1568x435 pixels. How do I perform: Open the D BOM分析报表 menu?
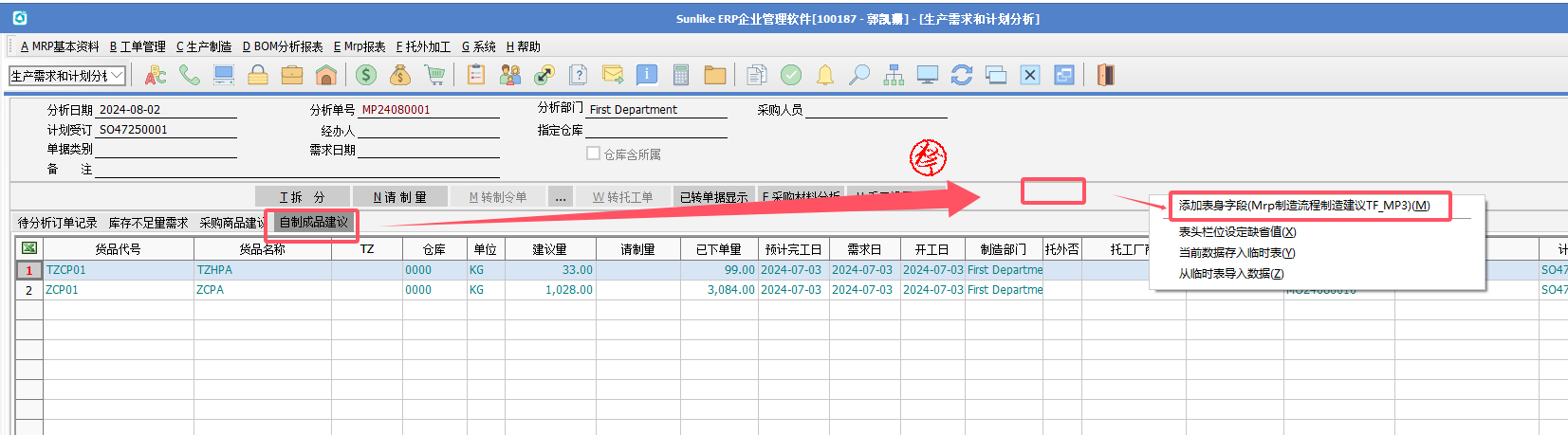pyautogui.click(x=283, y=46)
